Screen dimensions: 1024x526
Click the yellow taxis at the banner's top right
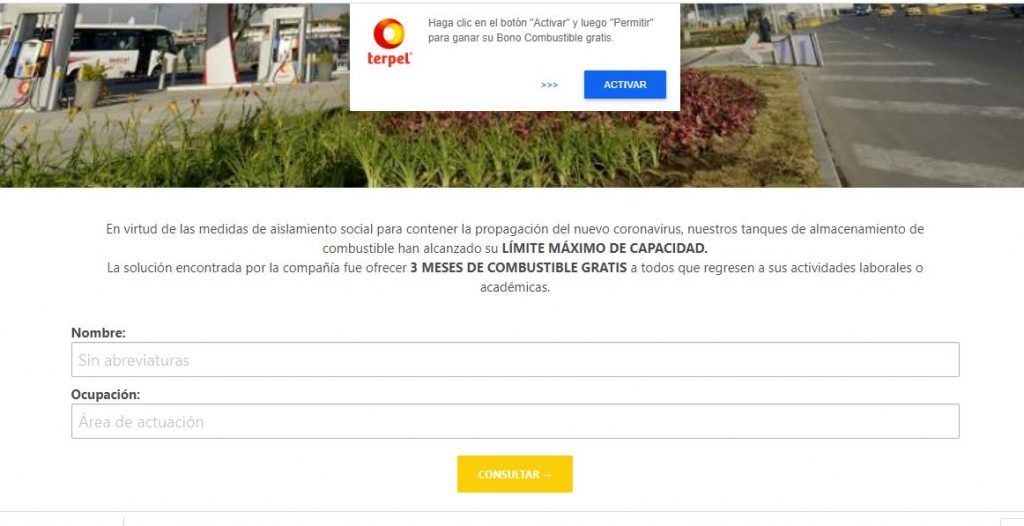click(940, 9)
